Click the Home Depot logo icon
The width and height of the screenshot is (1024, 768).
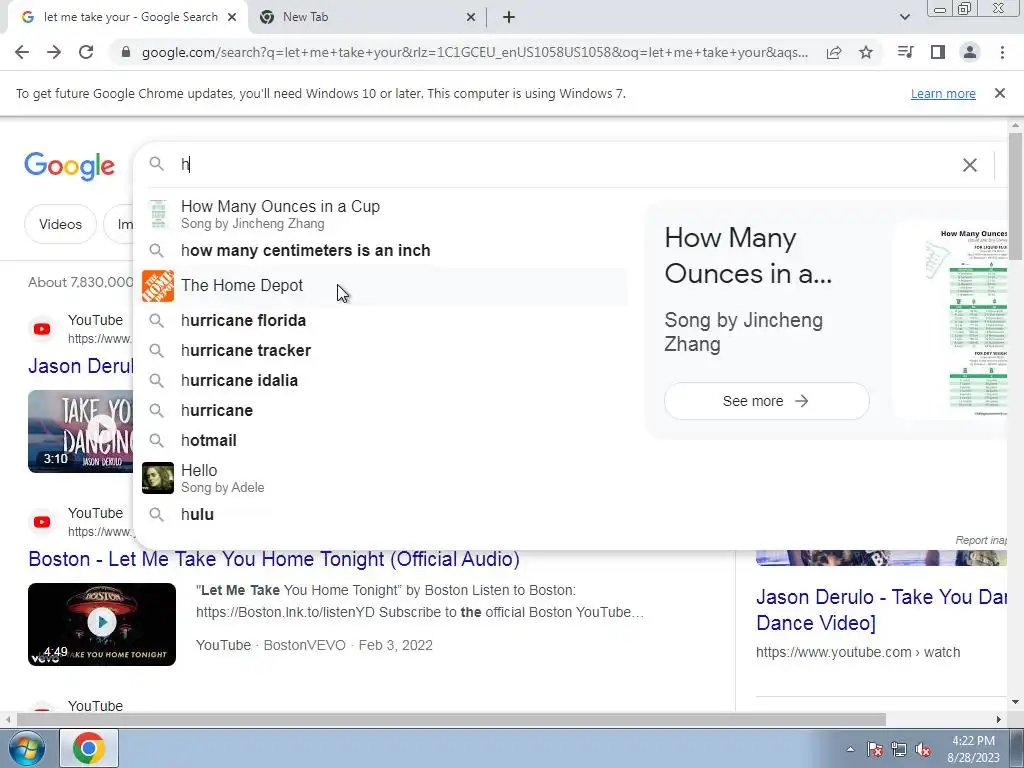(158, 285)
